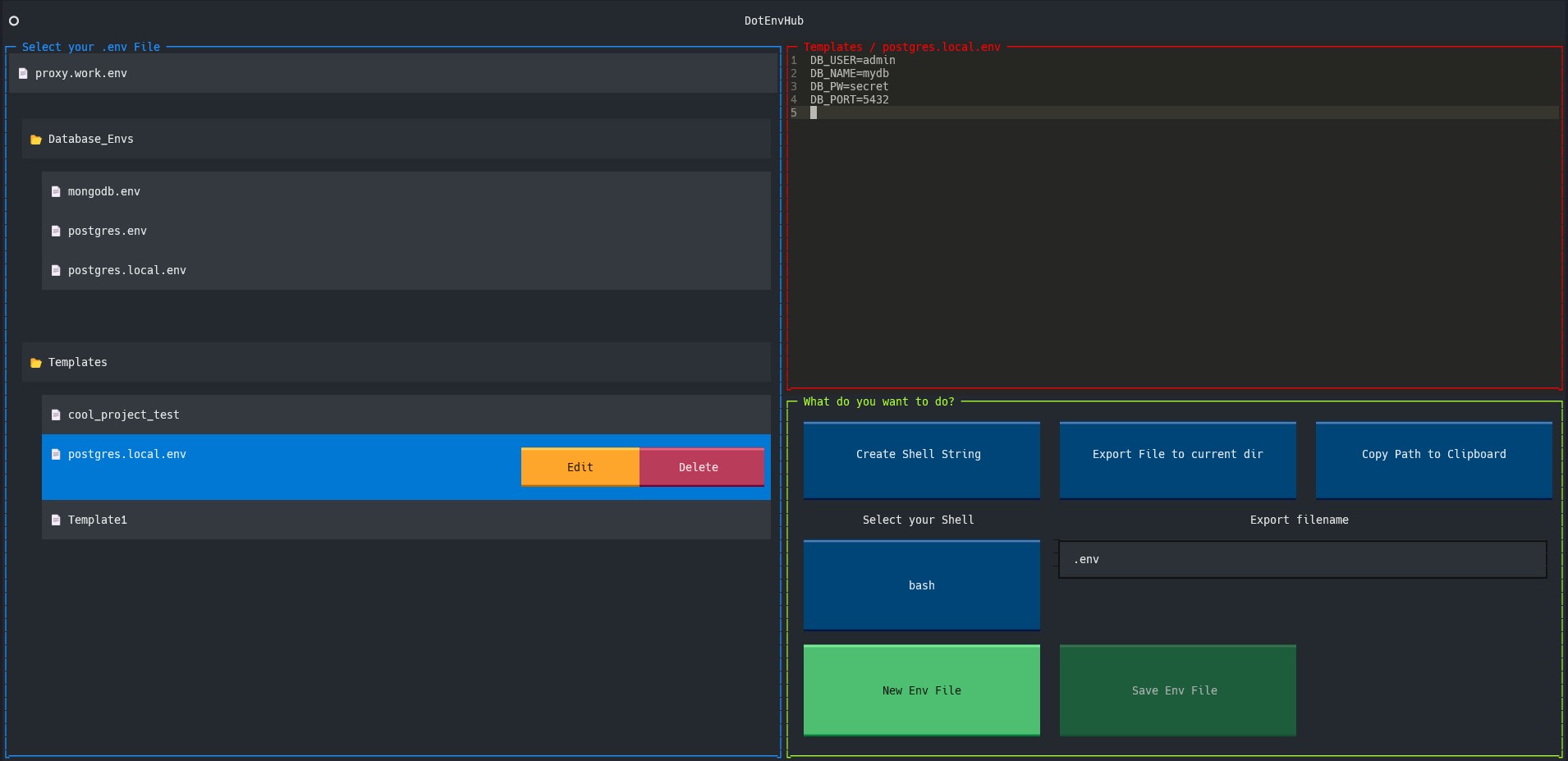Viewport: 1568px width, 761px height.
Task: Delete the selected postgres.local.env file
Action: point(702,467)
